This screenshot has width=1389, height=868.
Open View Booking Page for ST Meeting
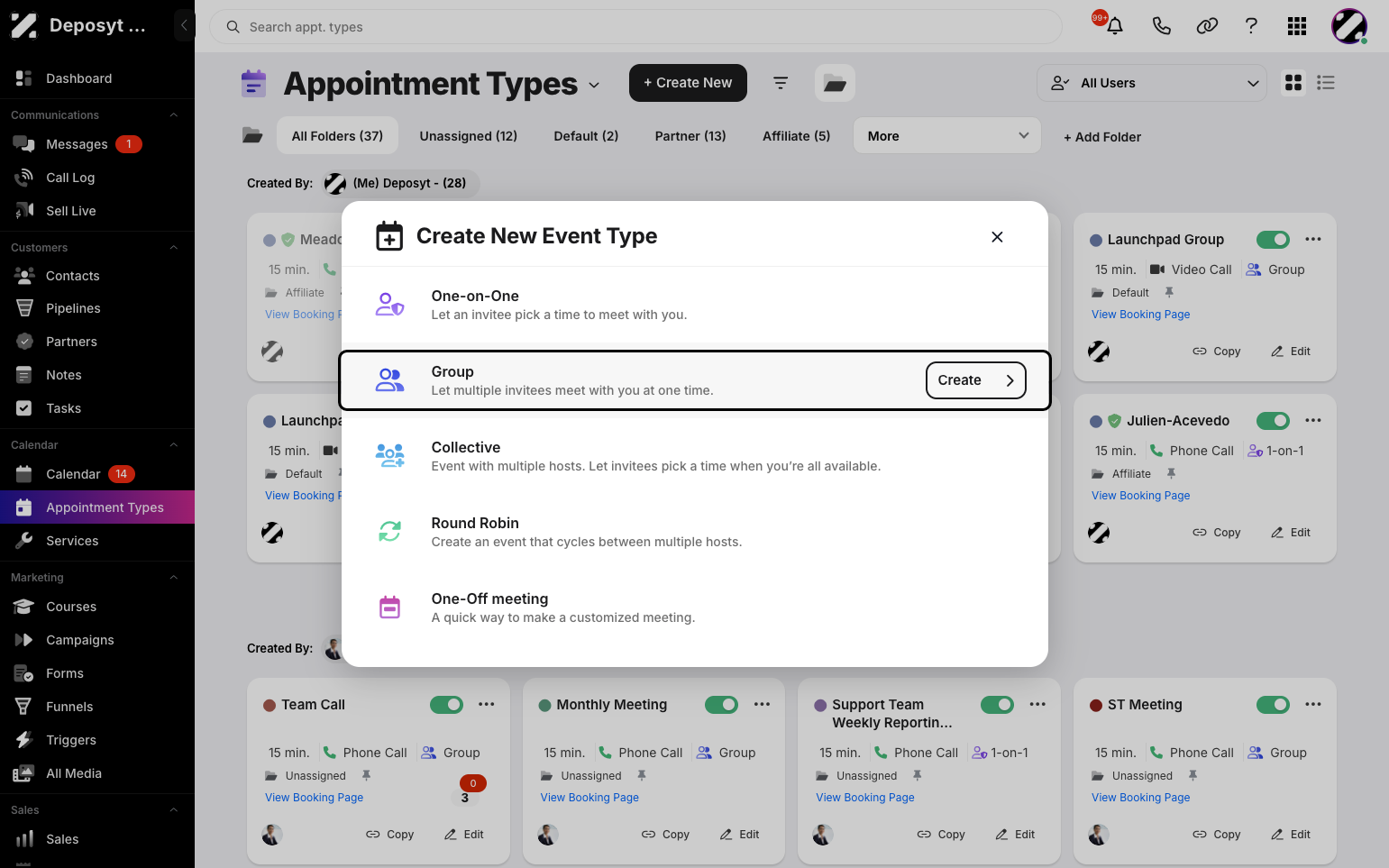[1140, 798]
